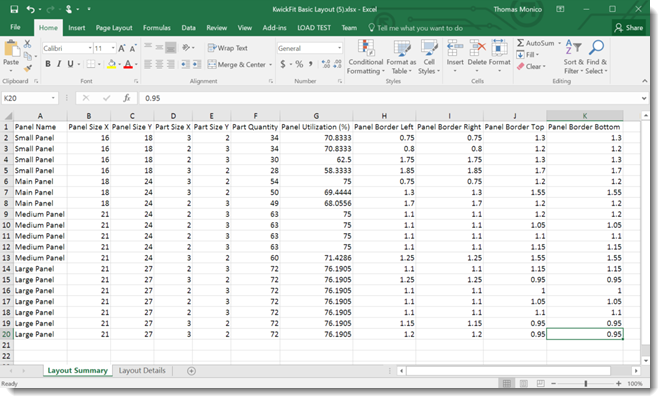
Task: Decrease font size with smaller A icon
Action: click(x=133, y=48)
